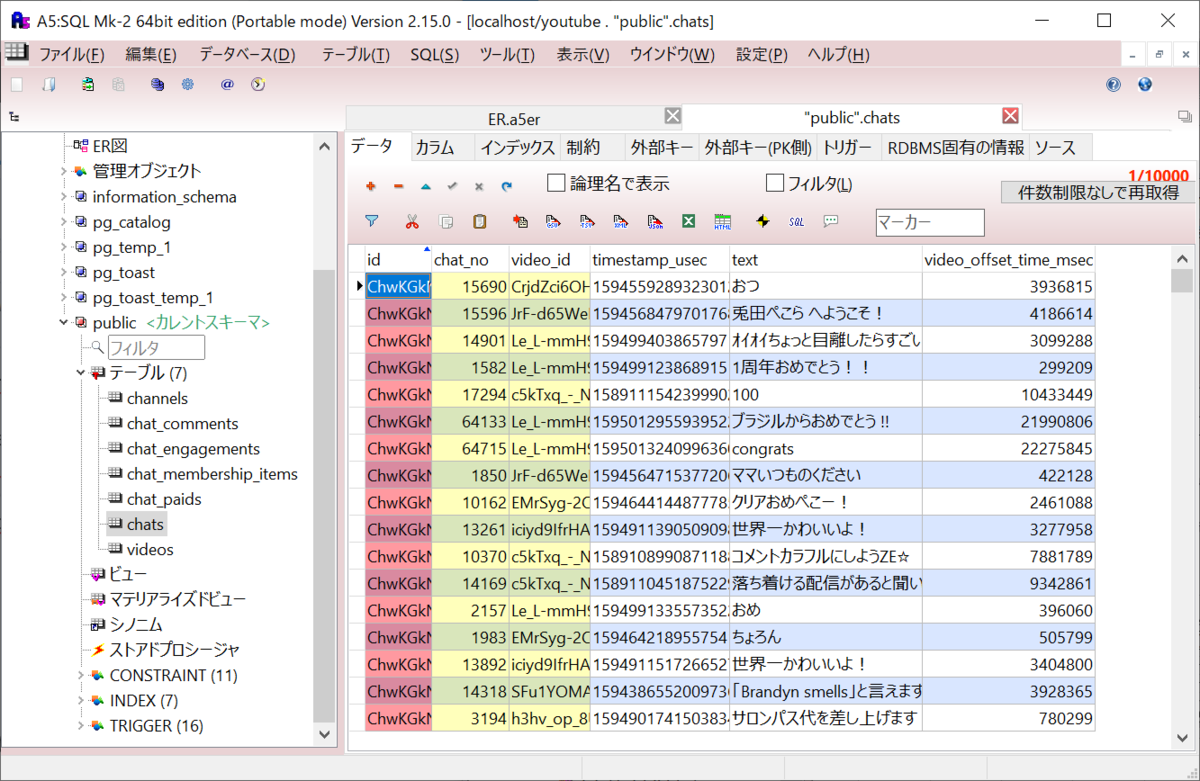The height and width of the screenshot is (781, 1200).
Task: Click the SQL icon in the data toolbar
Action: 795,222
